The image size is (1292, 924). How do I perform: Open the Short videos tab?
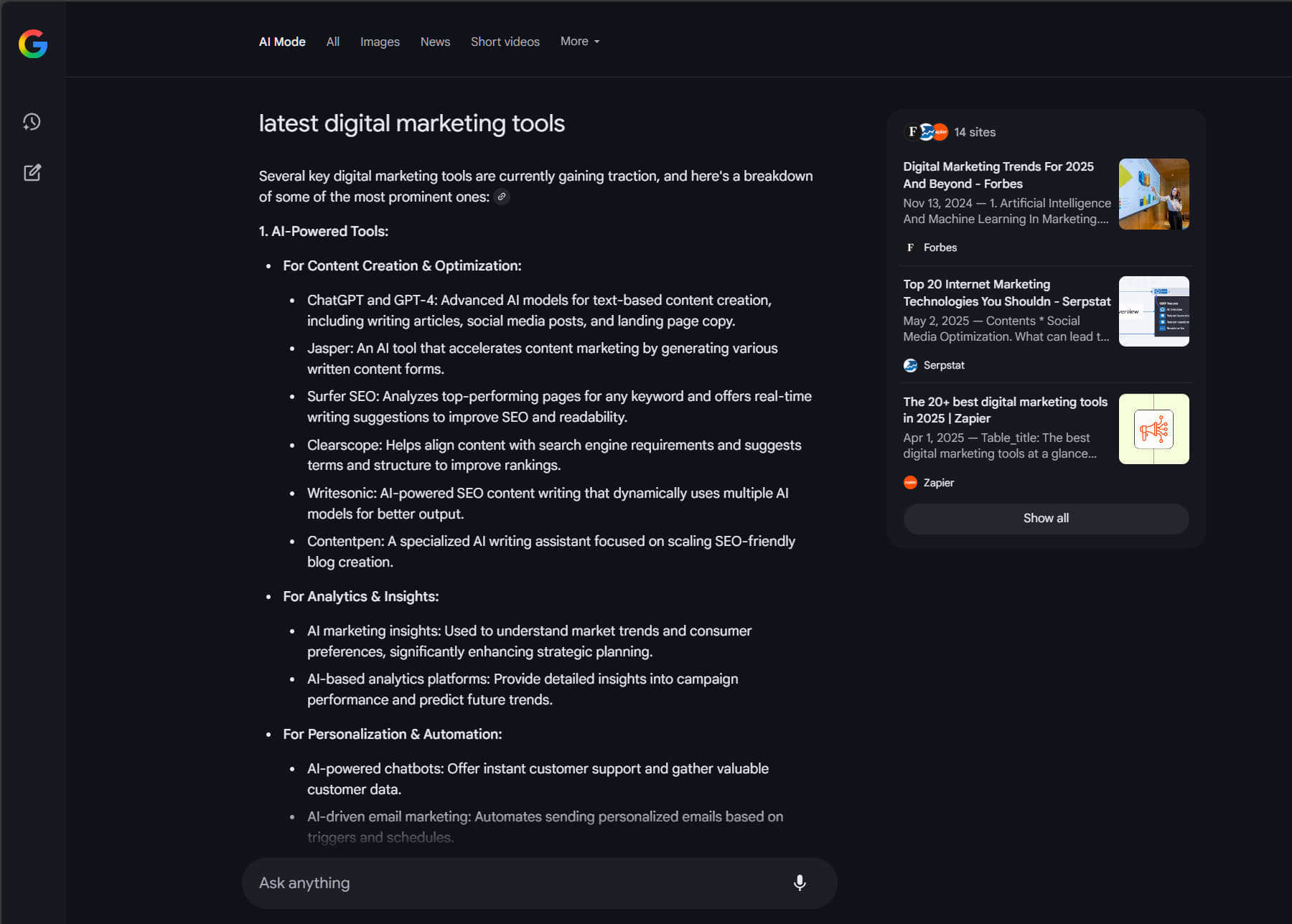click(505, 42)
